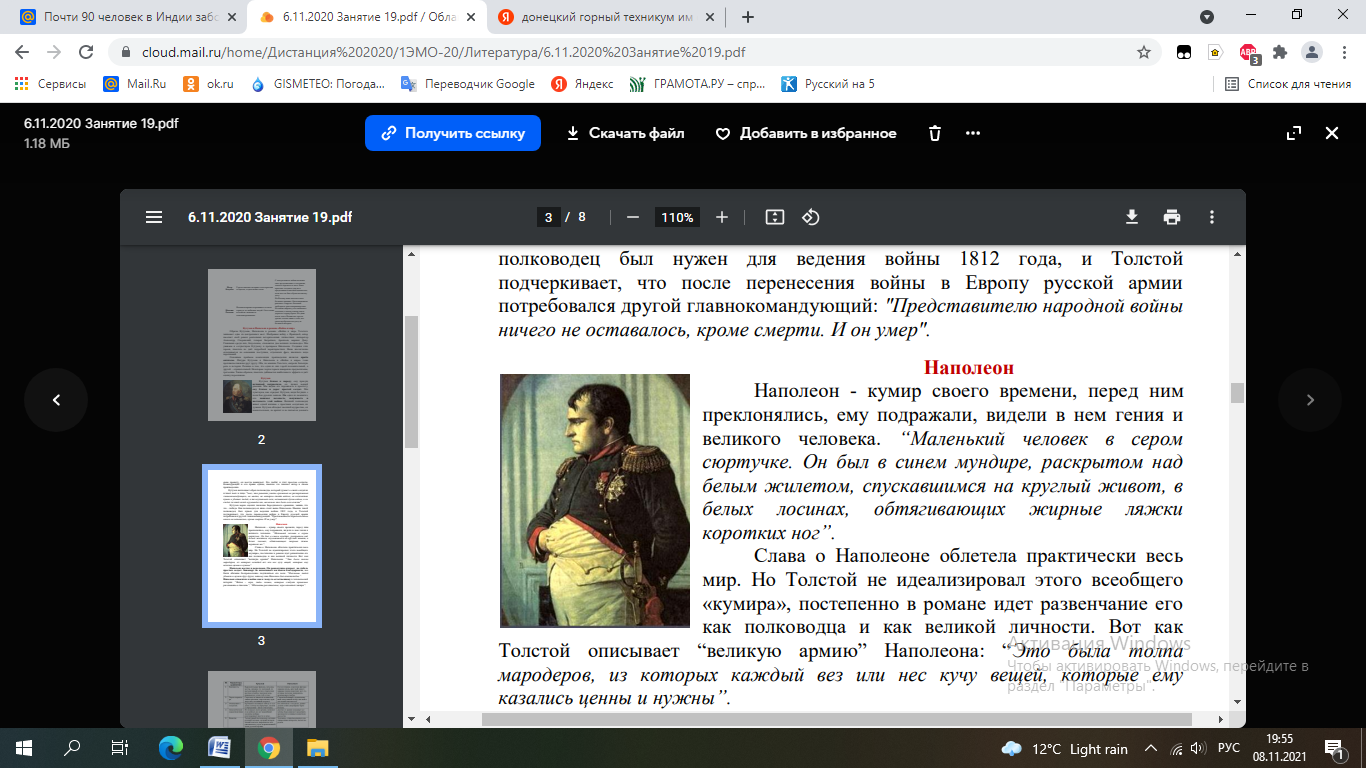Screen dimensions: 1366x768
Task: Open the weather widget 12°C Light rain
Action: 1064,749
